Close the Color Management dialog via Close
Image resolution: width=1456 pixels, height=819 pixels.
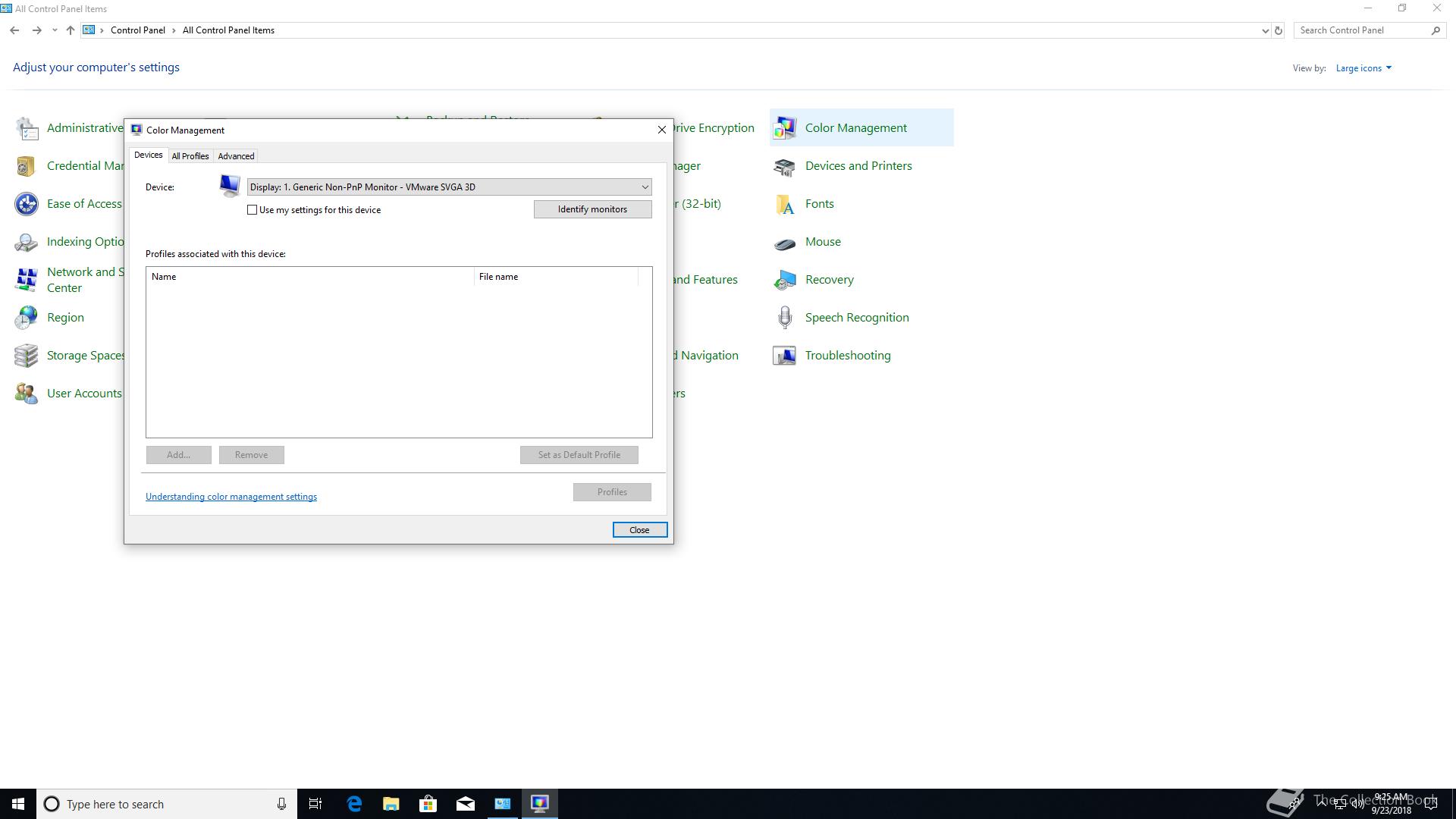point(639,530)
